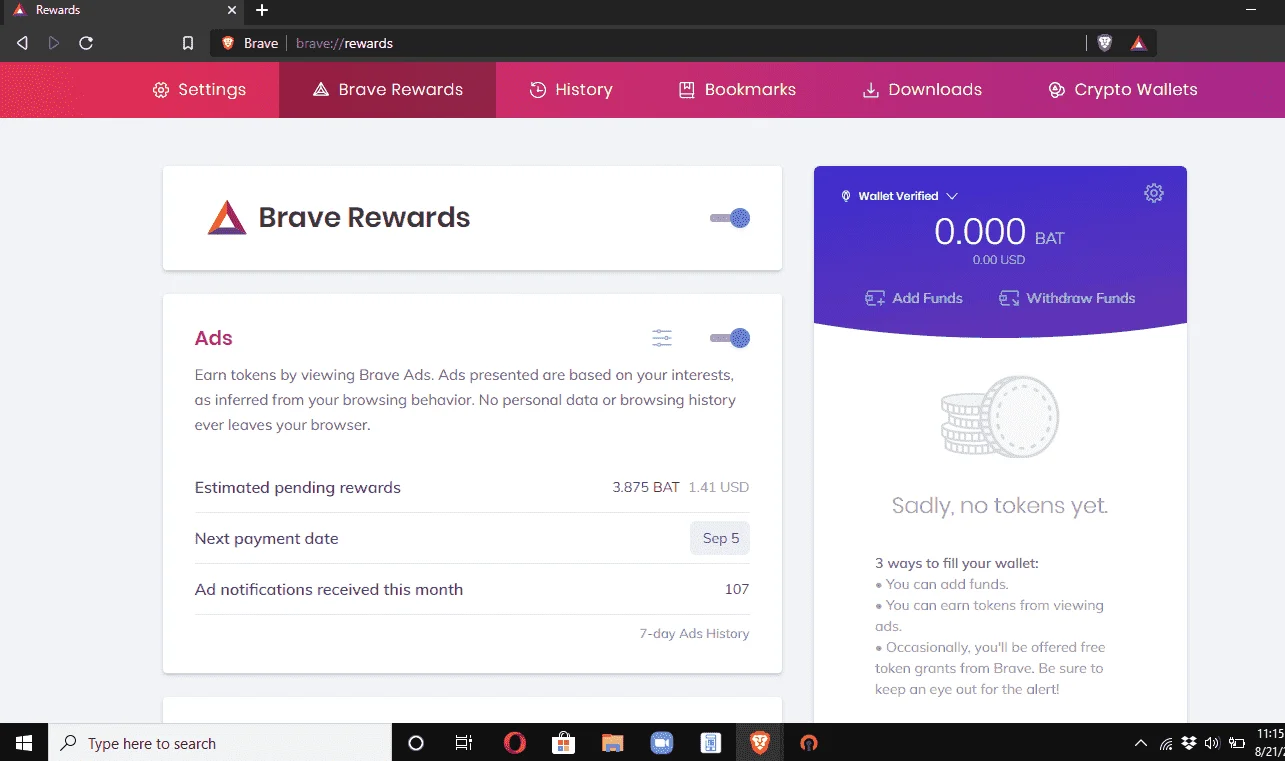Go forward with the forward arrow
The image size is (1285, 761).
pyautogui.click(x=54, y=43)
